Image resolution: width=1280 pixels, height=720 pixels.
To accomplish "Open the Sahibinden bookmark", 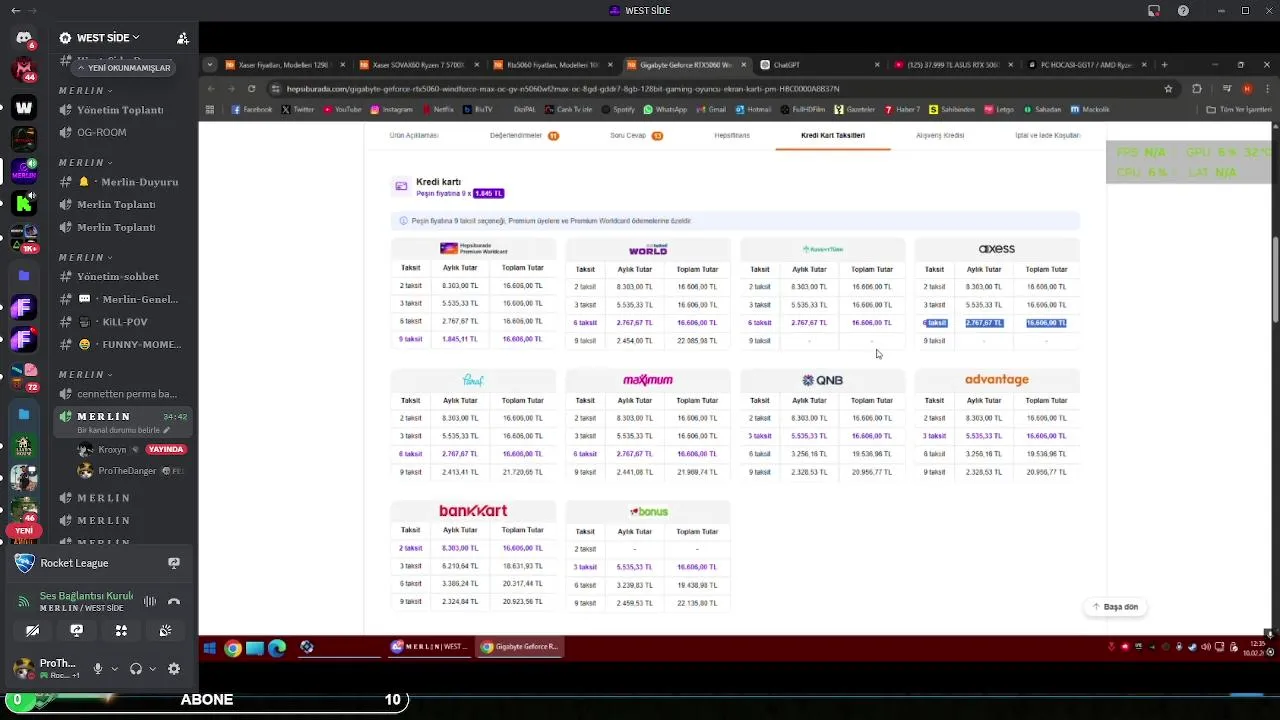I will point(953,109).
